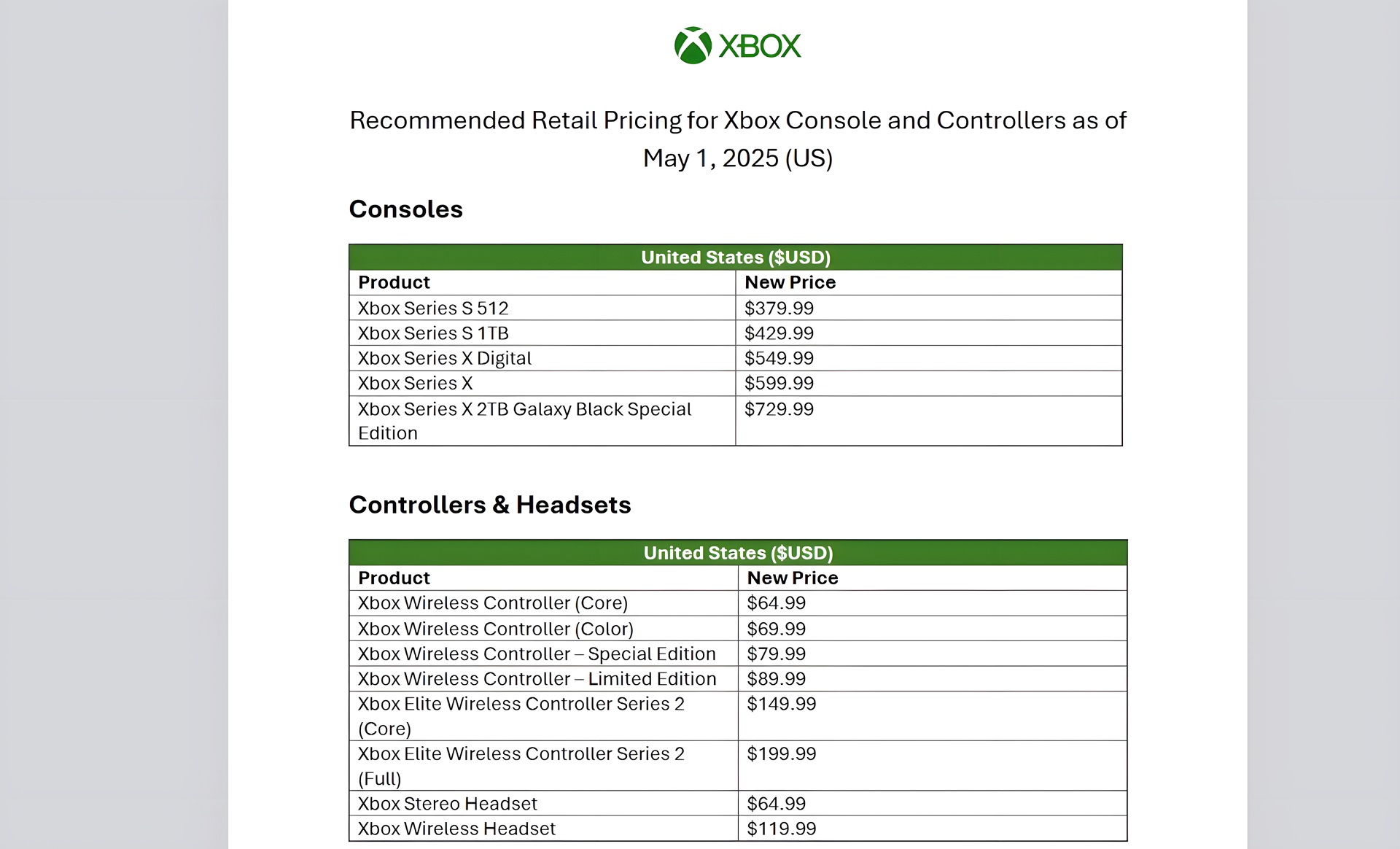Click the $729.99 price cell
Screen dimensions: 1400x849
tap(779, 409)
